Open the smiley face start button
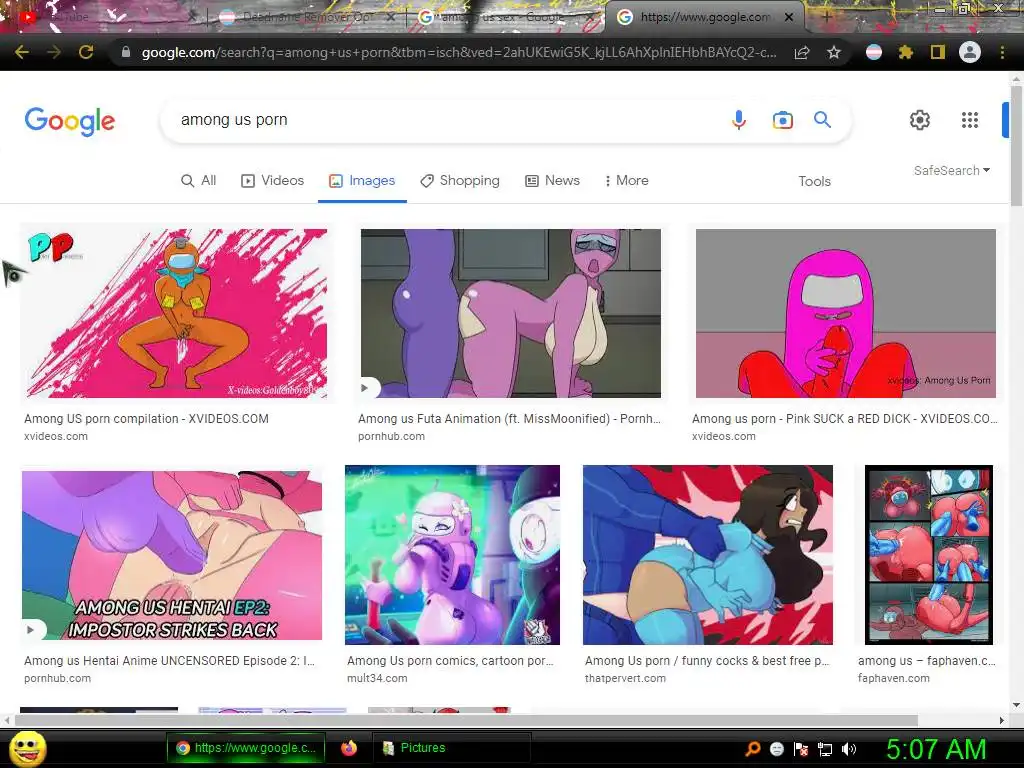Image resolution: width=1024 pixels, height=768 pixels. click(x=28, y=749)
